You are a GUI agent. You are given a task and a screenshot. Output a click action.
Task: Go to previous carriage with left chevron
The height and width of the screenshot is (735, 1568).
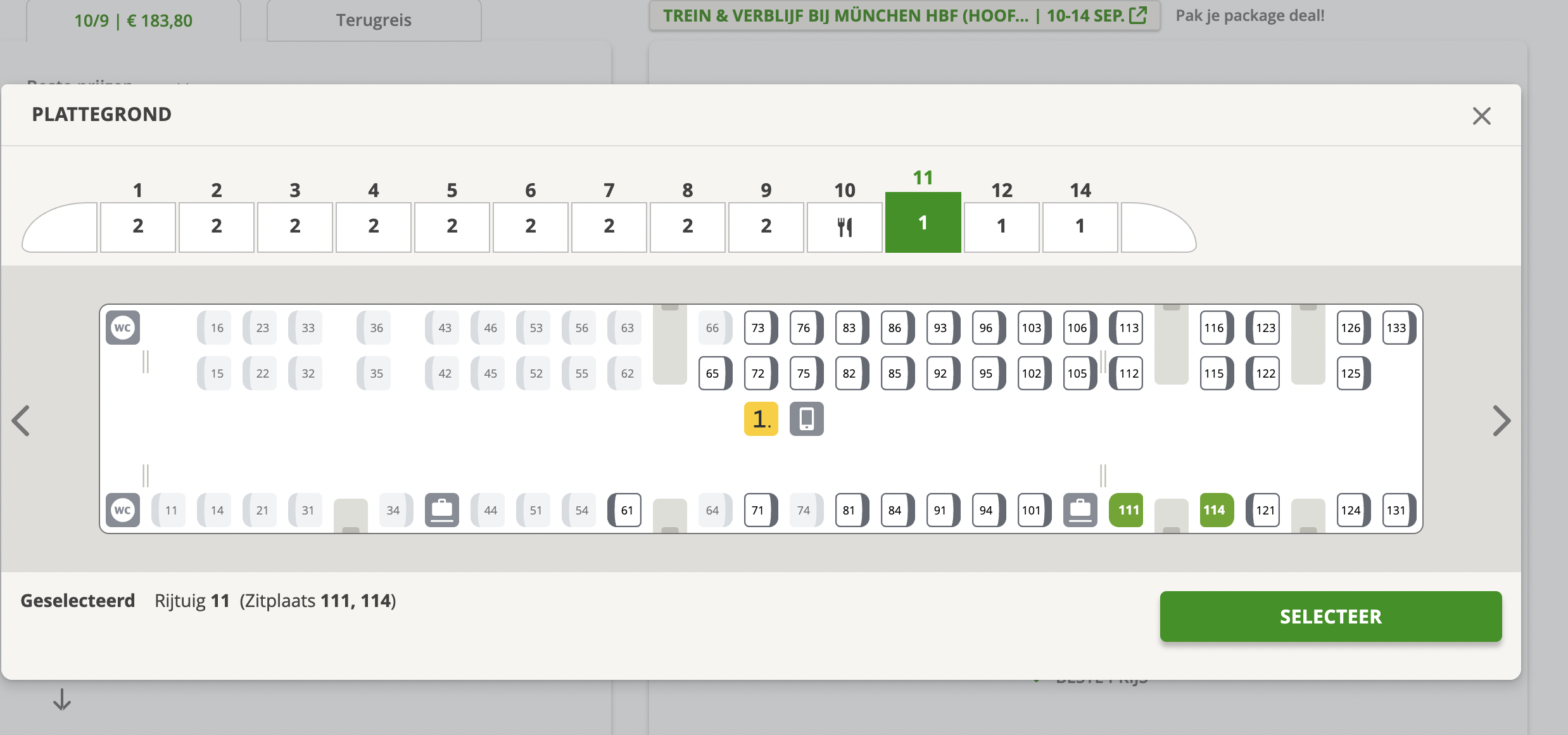tap(21, 421)
